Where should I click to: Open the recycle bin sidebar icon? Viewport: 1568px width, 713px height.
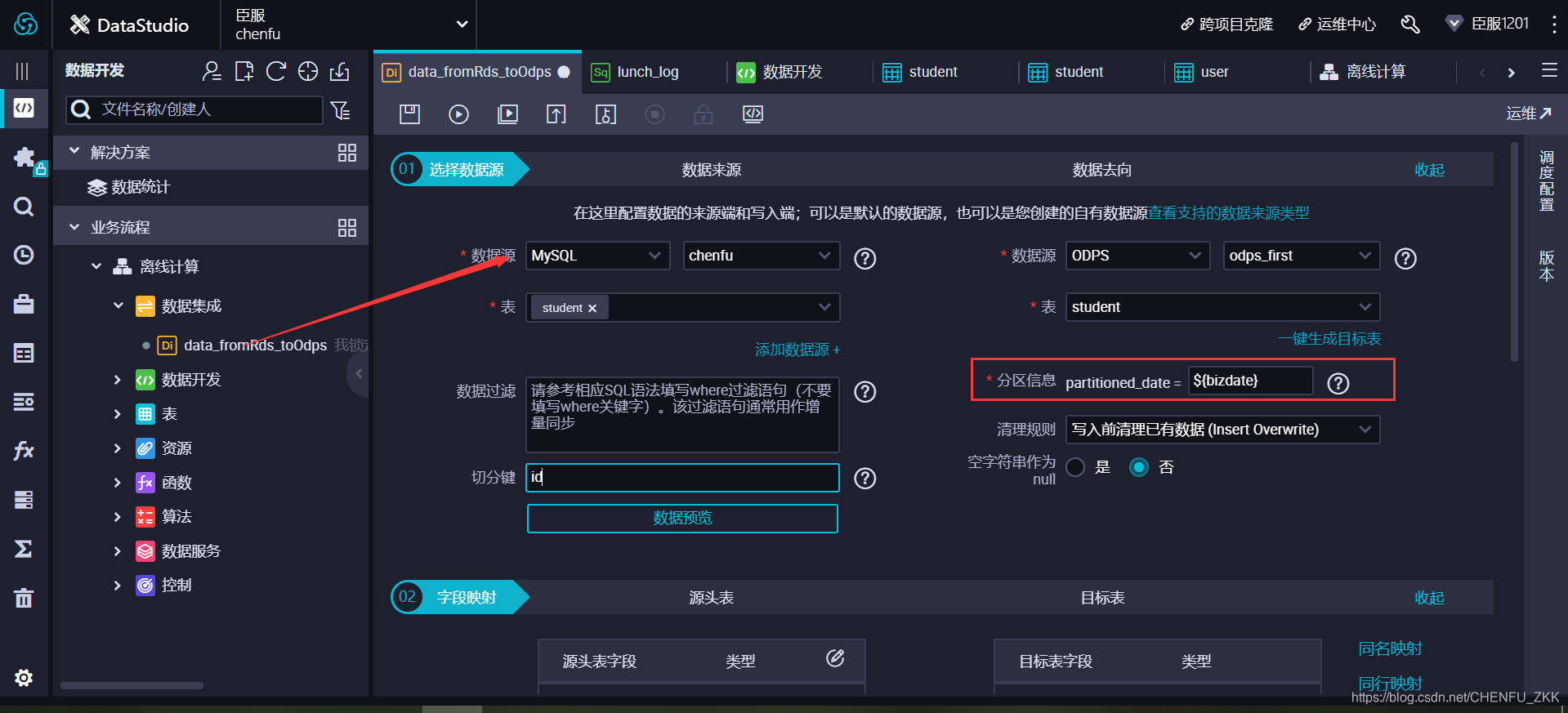(24, 597)
